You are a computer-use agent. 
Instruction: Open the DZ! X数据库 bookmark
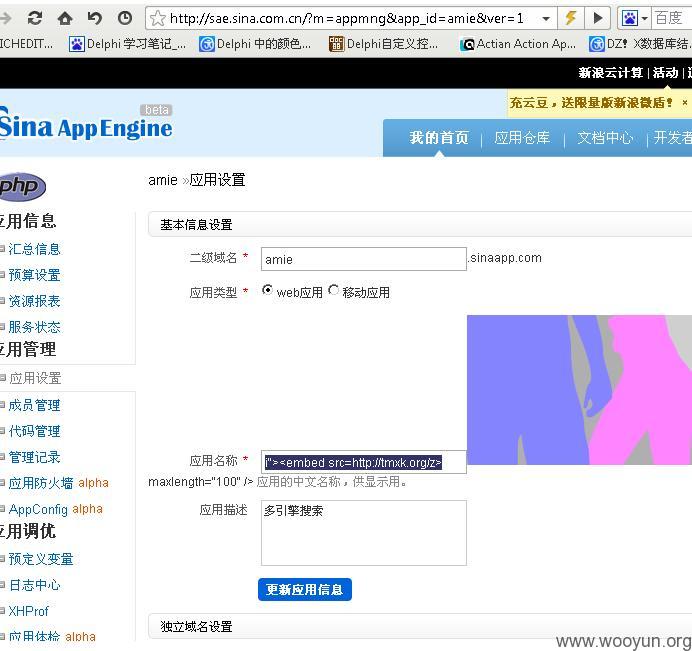point(640,44)
